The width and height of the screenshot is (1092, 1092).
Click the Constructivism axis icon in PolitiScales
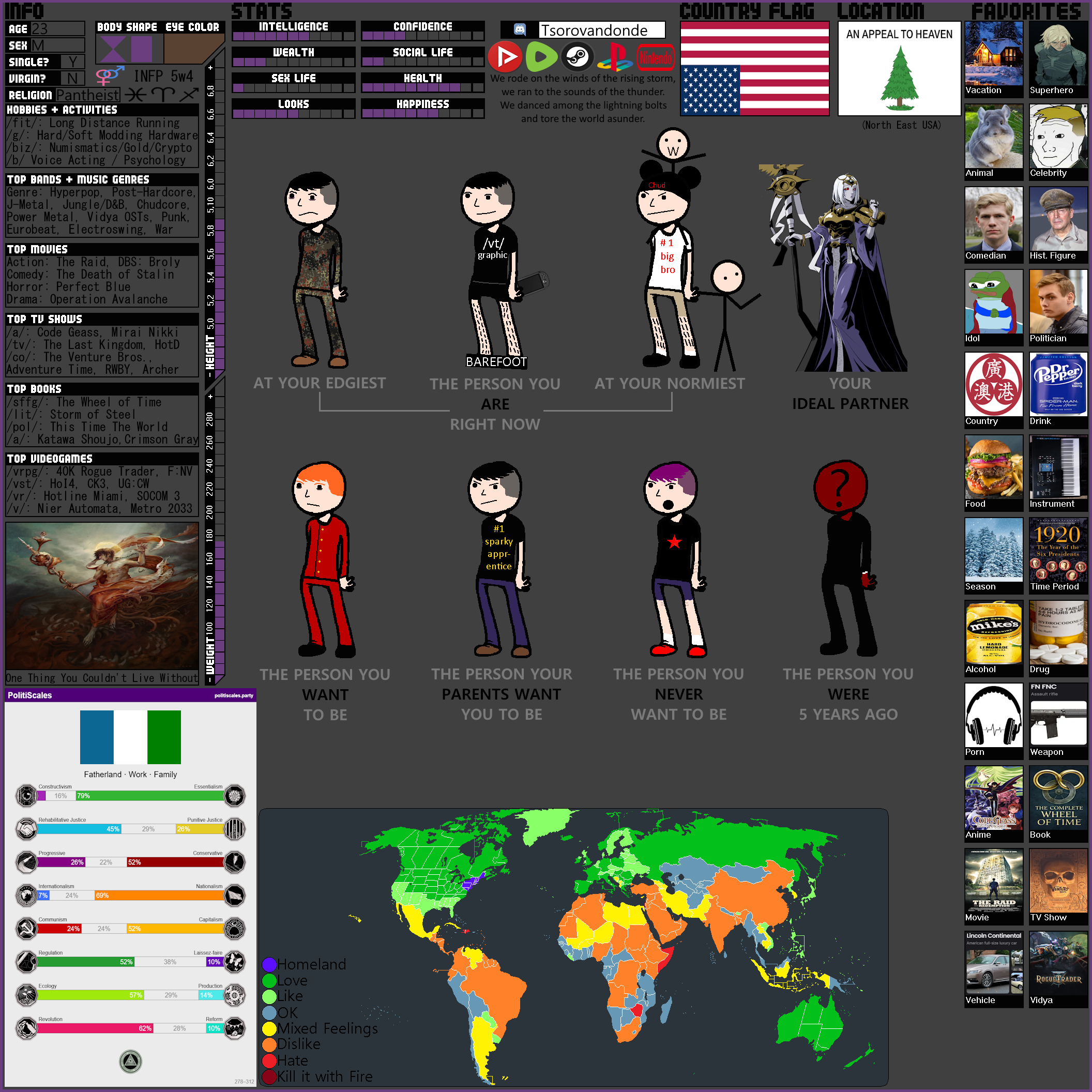(26, 795)
